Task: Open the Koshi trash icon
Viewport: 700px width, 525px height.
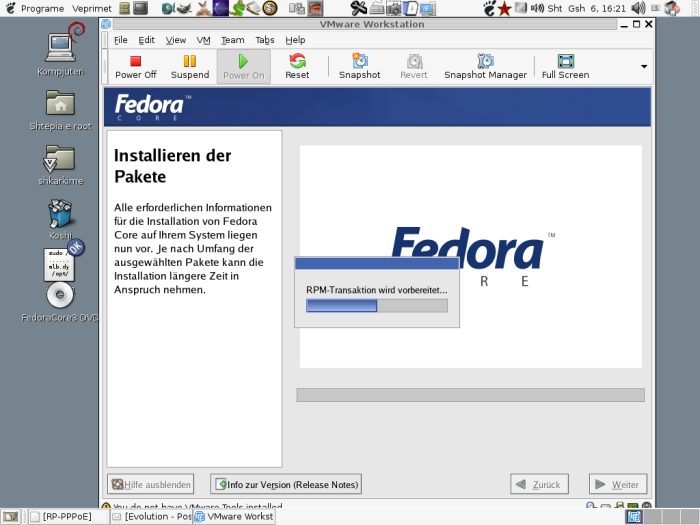Action: coord(61,219)
